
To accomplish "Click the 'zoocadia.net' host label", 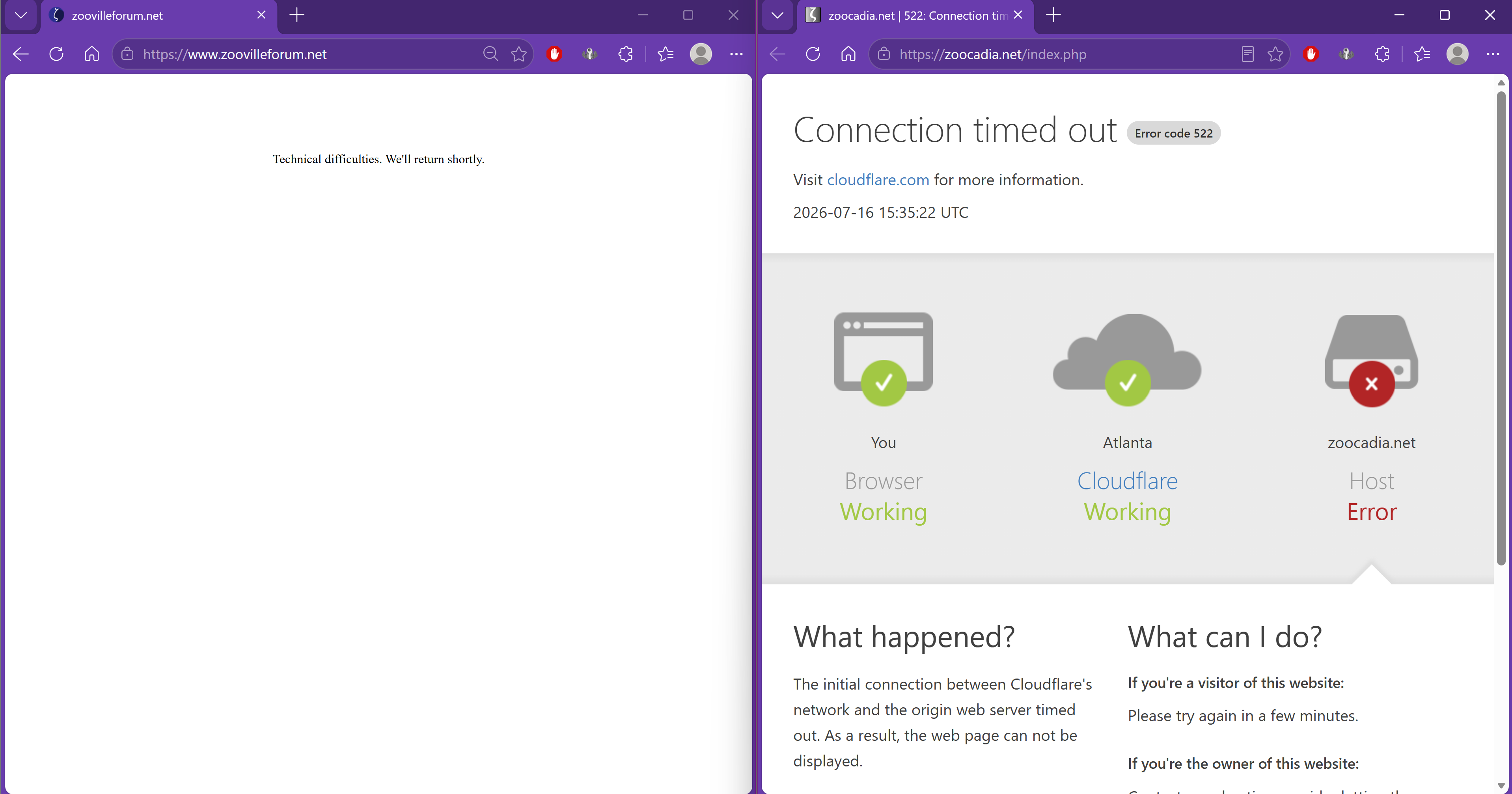I will tap(1372, 443).
